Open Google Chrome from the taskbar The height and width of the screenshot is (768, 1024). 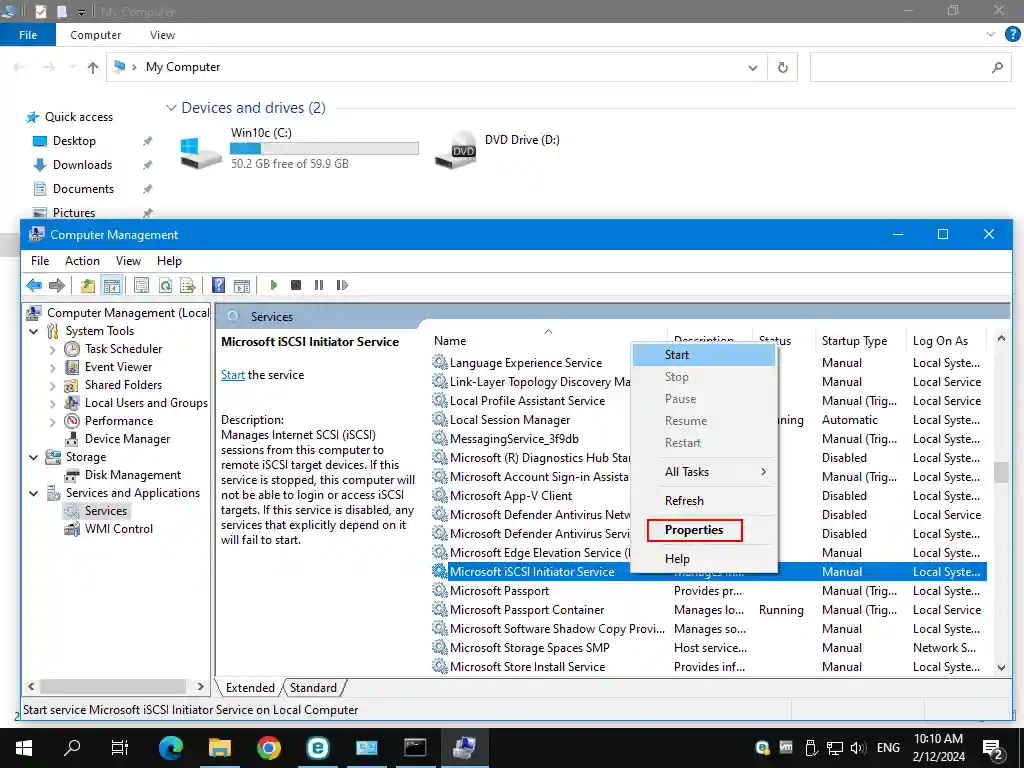[x=268, y=747]
